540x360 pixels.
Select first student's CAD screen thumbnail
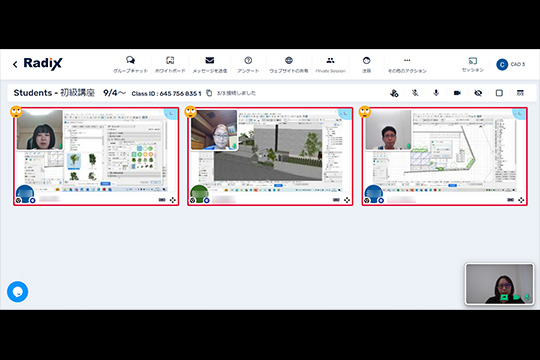[96, 152]
